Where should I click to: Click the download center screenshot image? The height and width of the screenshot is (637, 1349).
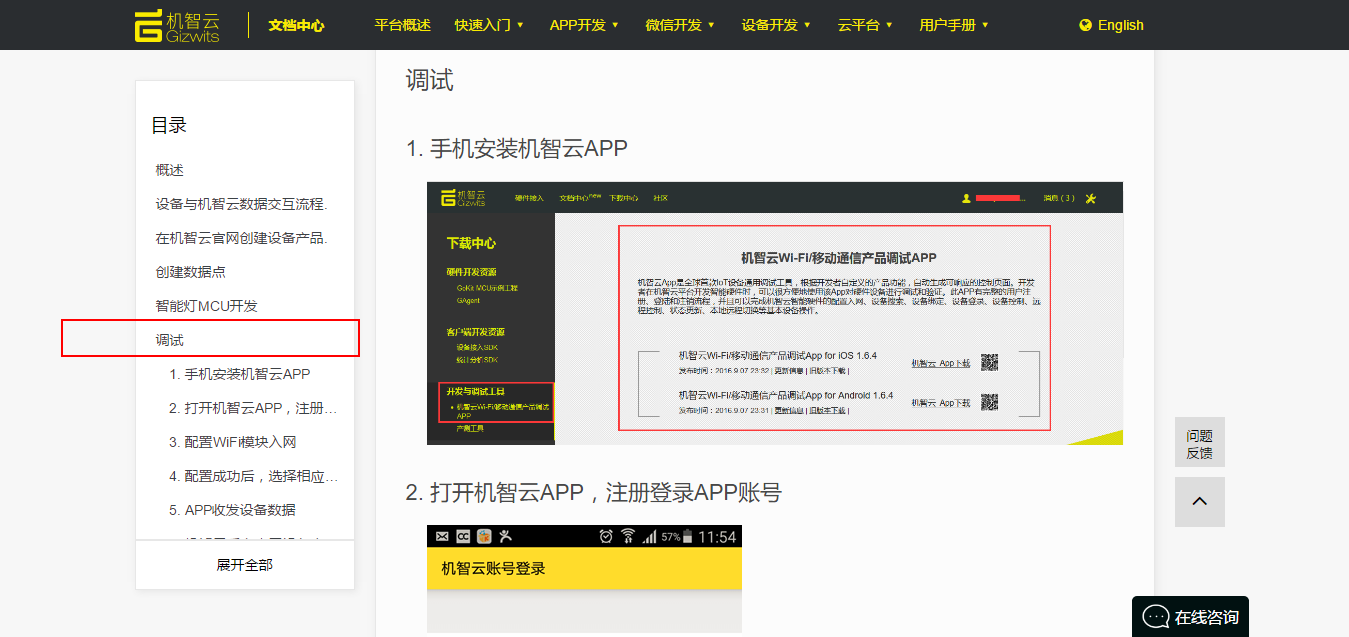(774, 313)
